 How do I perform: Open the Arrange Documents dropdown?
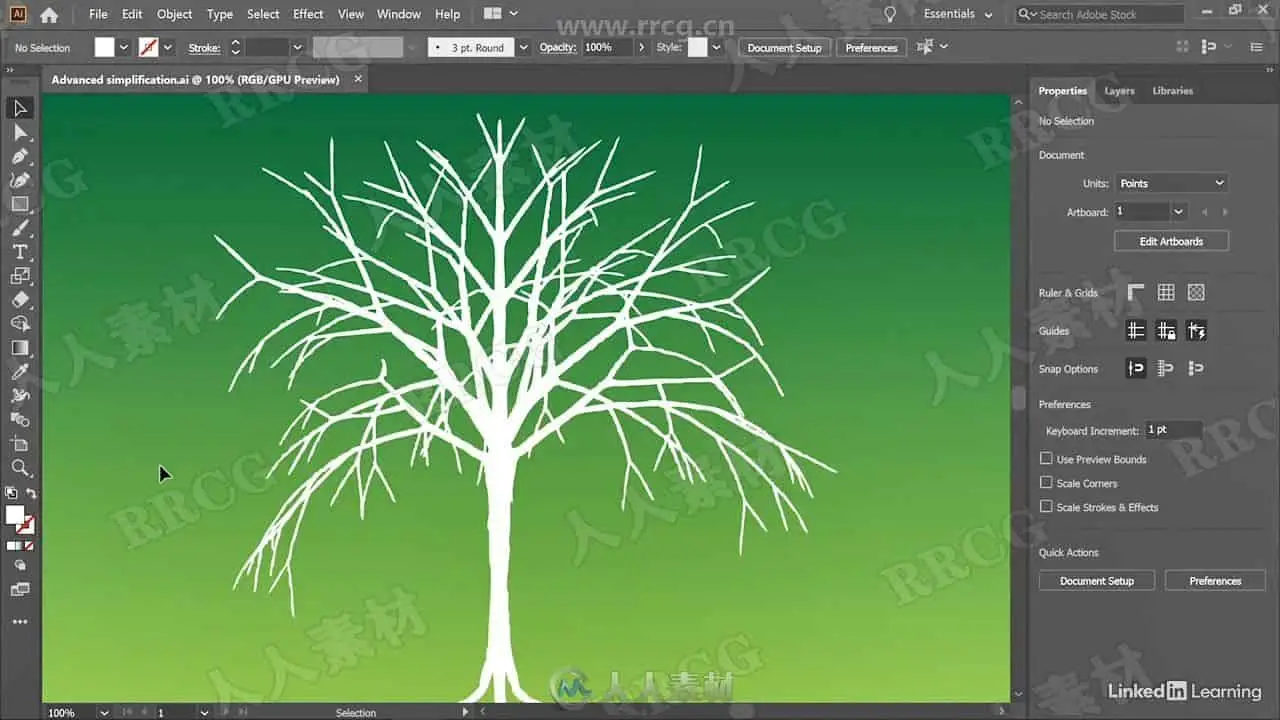(500, 14)
